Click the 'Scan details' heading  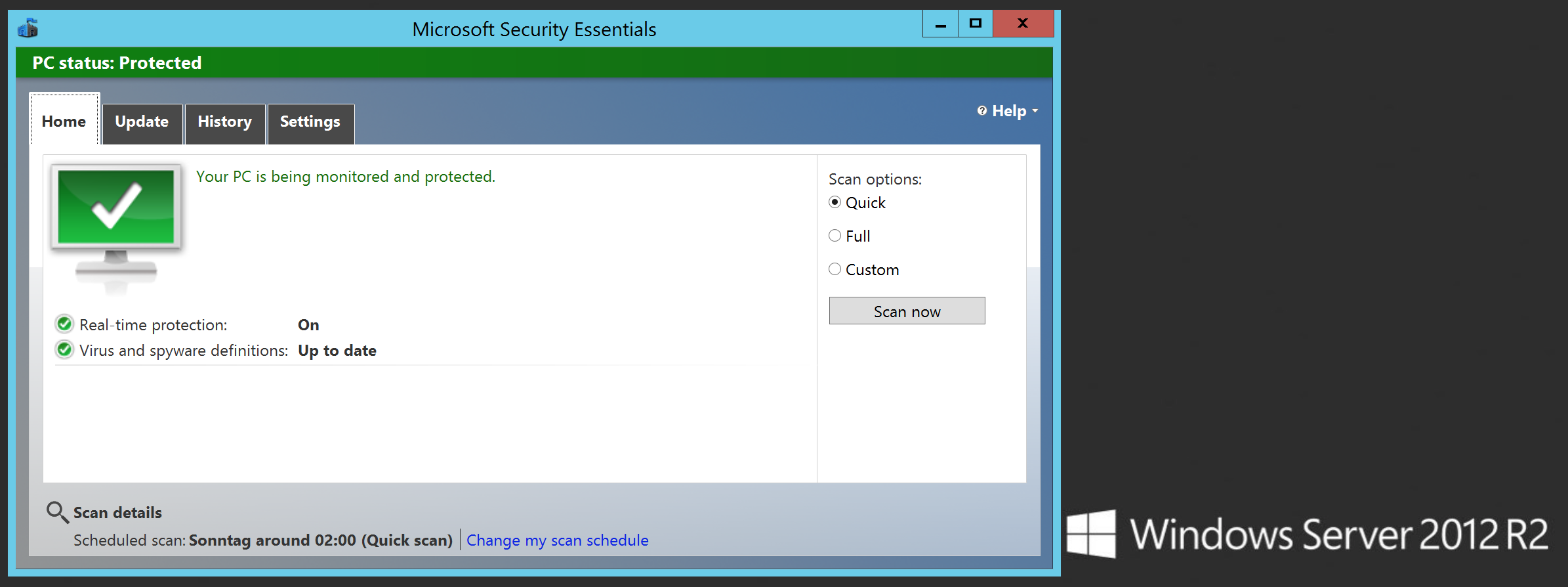coord(117,513)
